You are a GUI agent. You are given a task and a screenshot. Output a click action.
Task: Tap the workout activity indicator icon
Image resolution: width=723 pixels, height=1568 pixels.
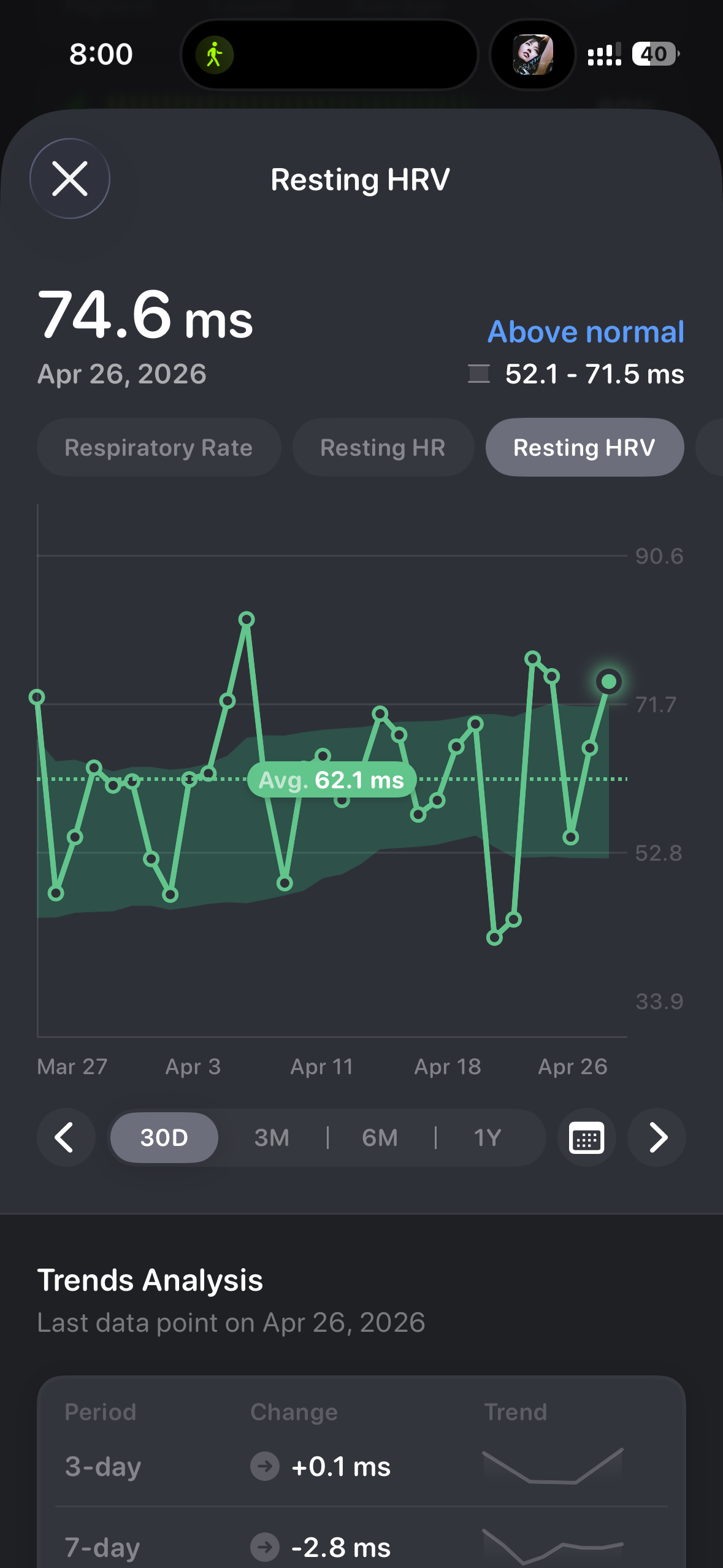[214, 55]
